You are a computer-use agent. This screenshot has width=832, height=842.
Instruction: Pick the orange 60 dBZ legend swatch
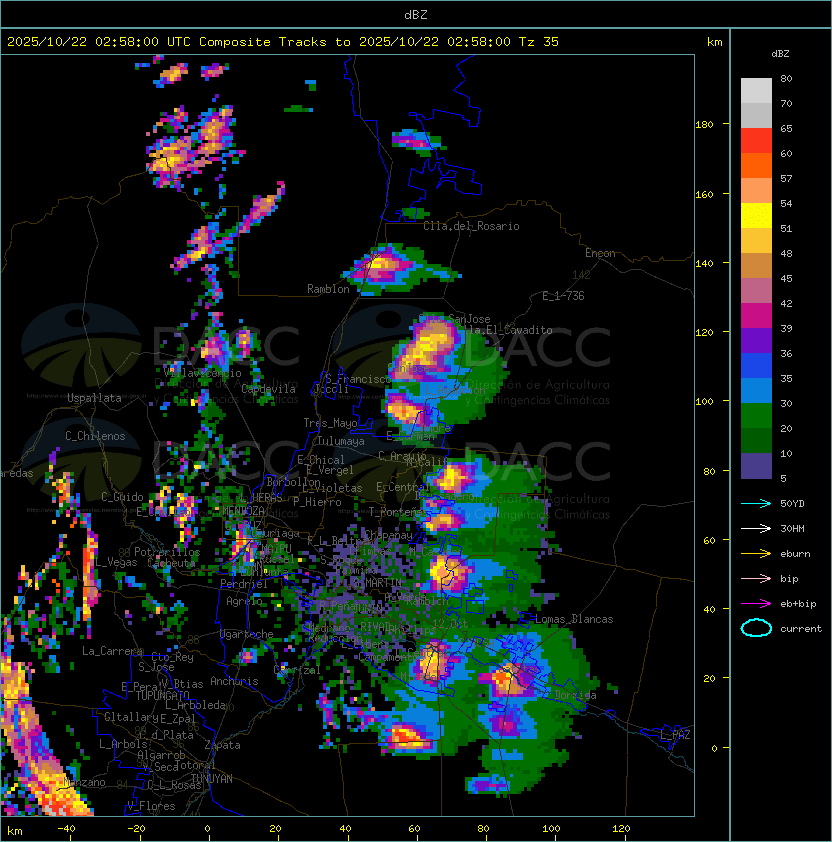tap(756, 165)
